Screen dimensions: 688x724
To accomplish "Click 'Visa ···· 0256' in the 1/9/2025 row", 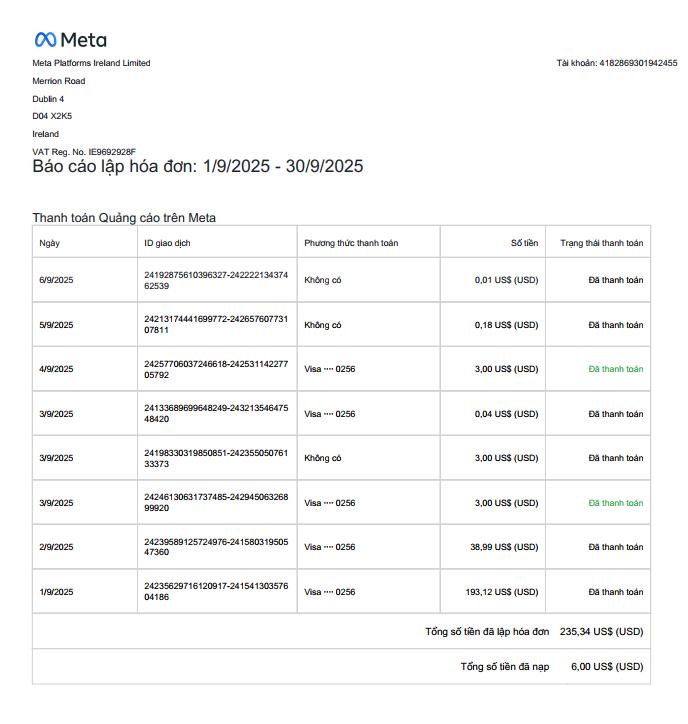I will (x=330, y=592).
